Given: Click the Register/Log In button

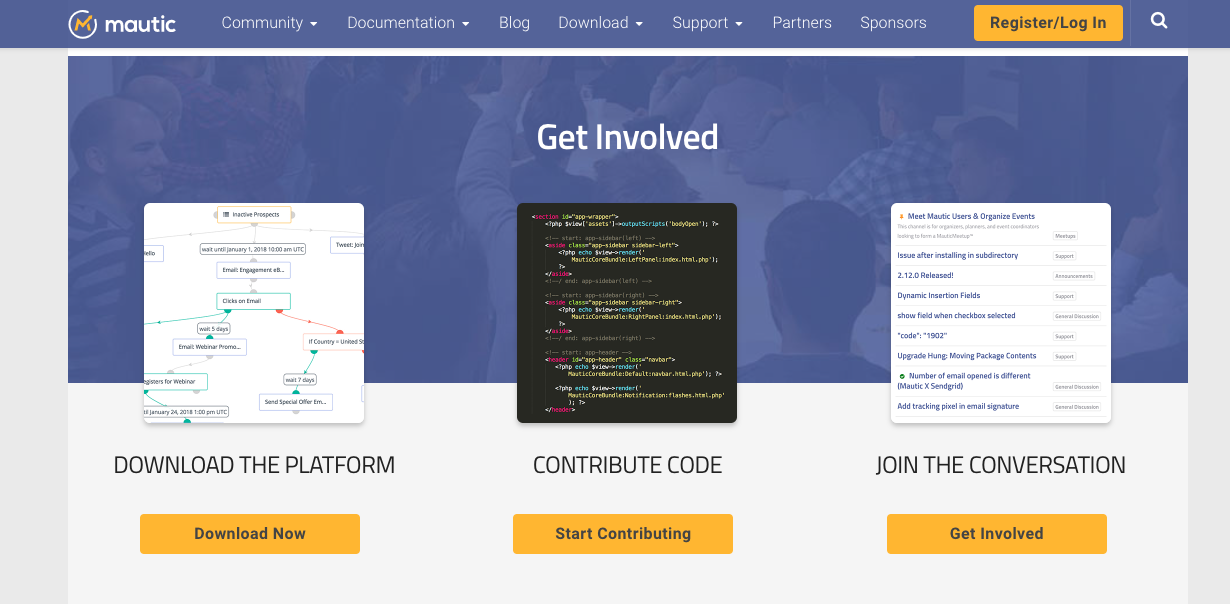Looking at the screenshot, I should point(1048,23).
